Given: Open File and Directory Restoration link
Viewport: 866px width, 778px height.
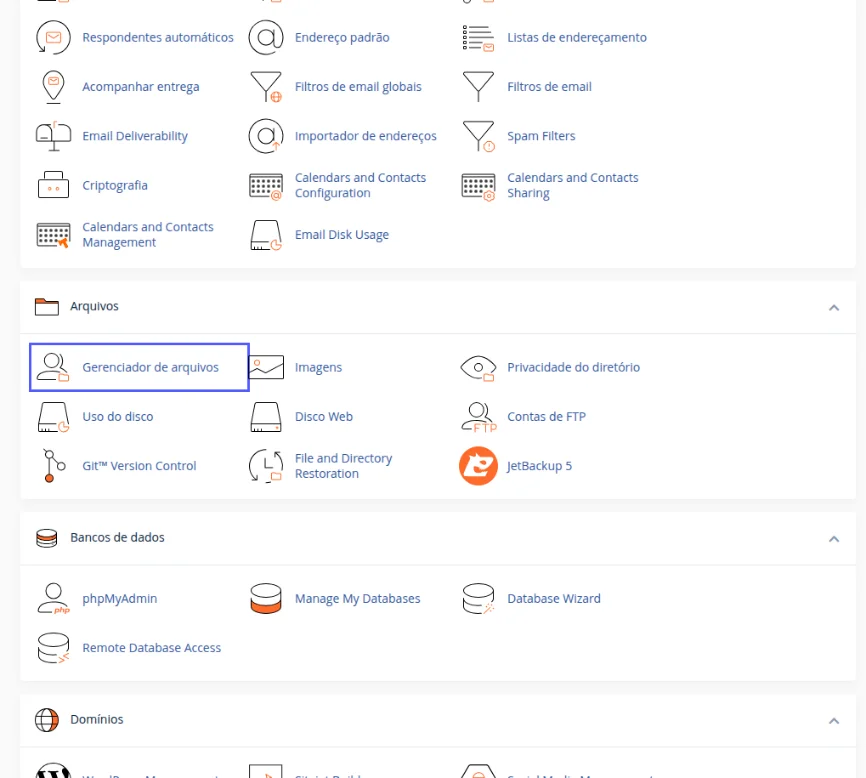Looking at the screenshot, I should pyautogui.click(x=343, y=466).
